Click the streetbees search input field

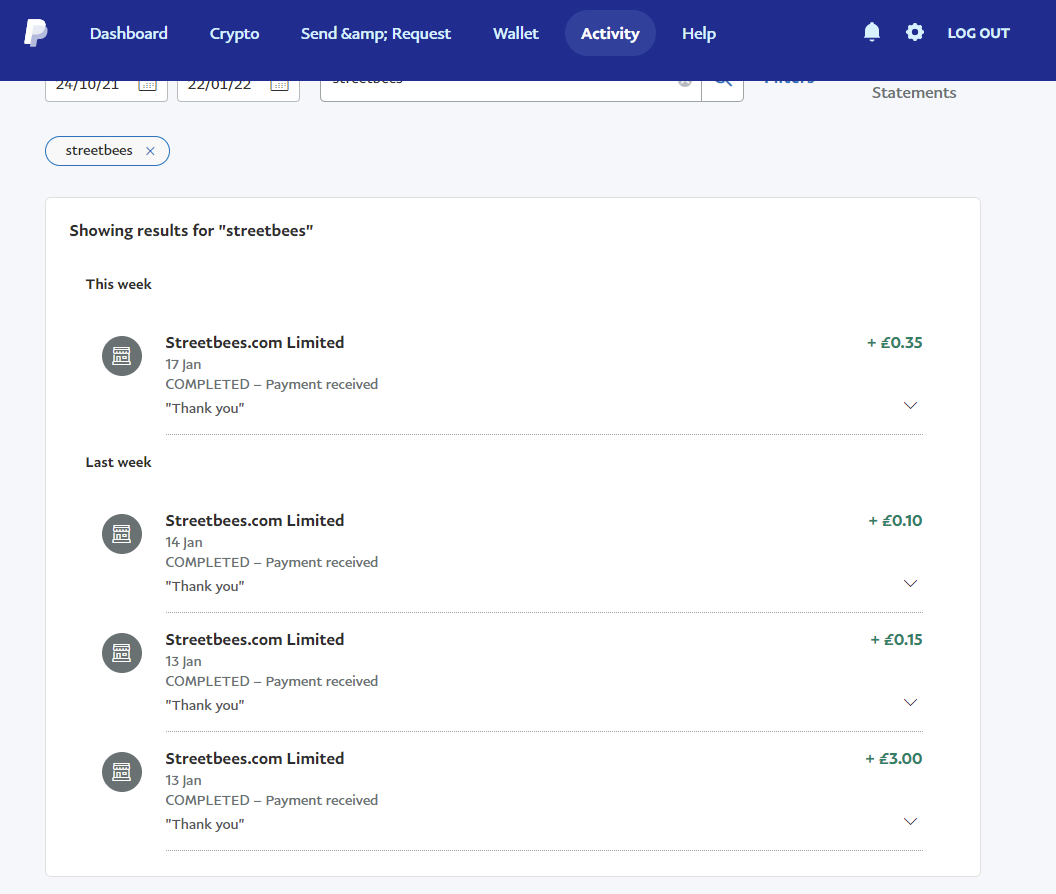coord(510,90)
